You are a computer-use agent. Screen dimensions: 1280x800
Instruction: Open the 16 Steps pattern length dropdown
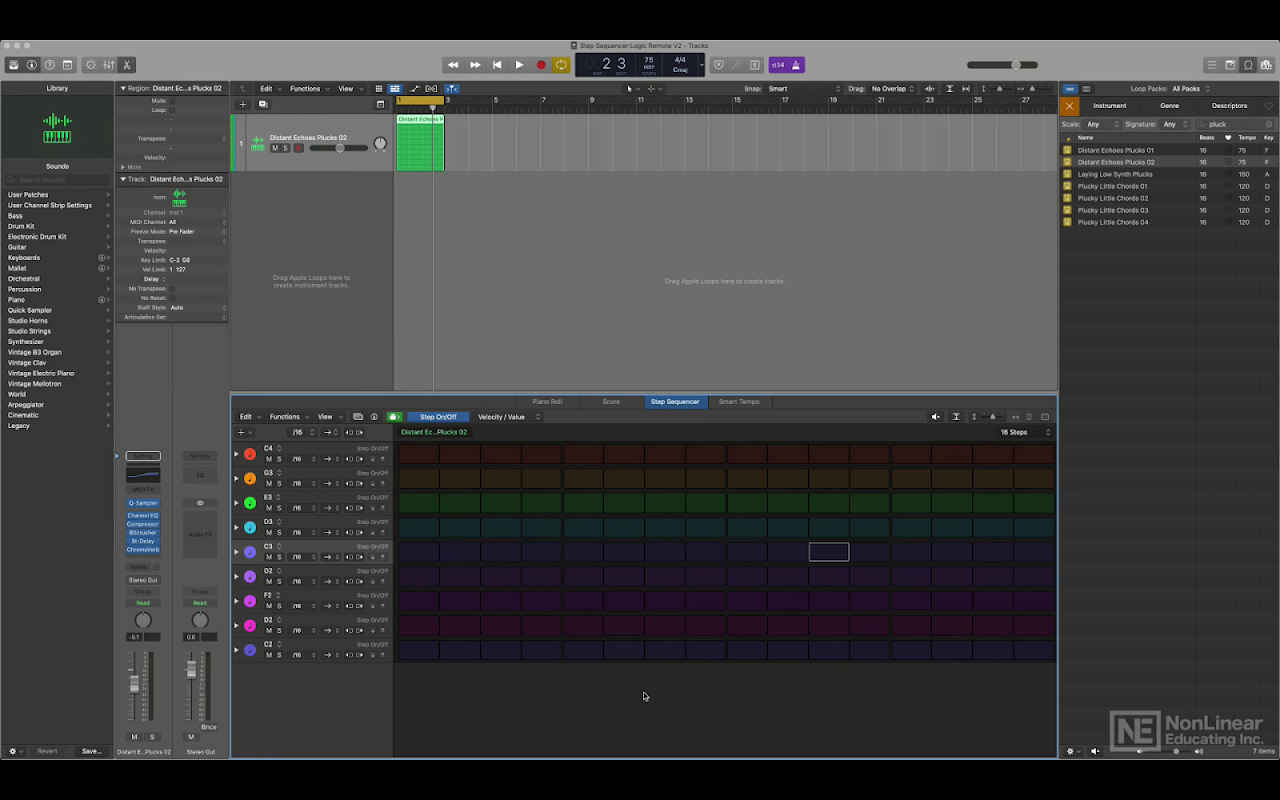(x=1026, y=432)
